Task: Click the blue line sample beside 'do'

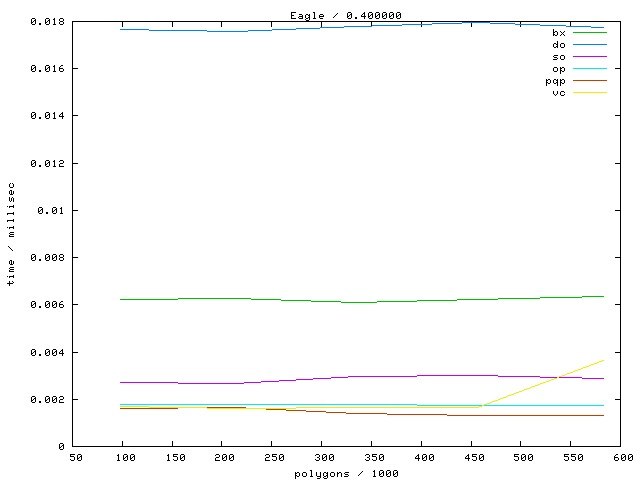Action: (590, 45)
